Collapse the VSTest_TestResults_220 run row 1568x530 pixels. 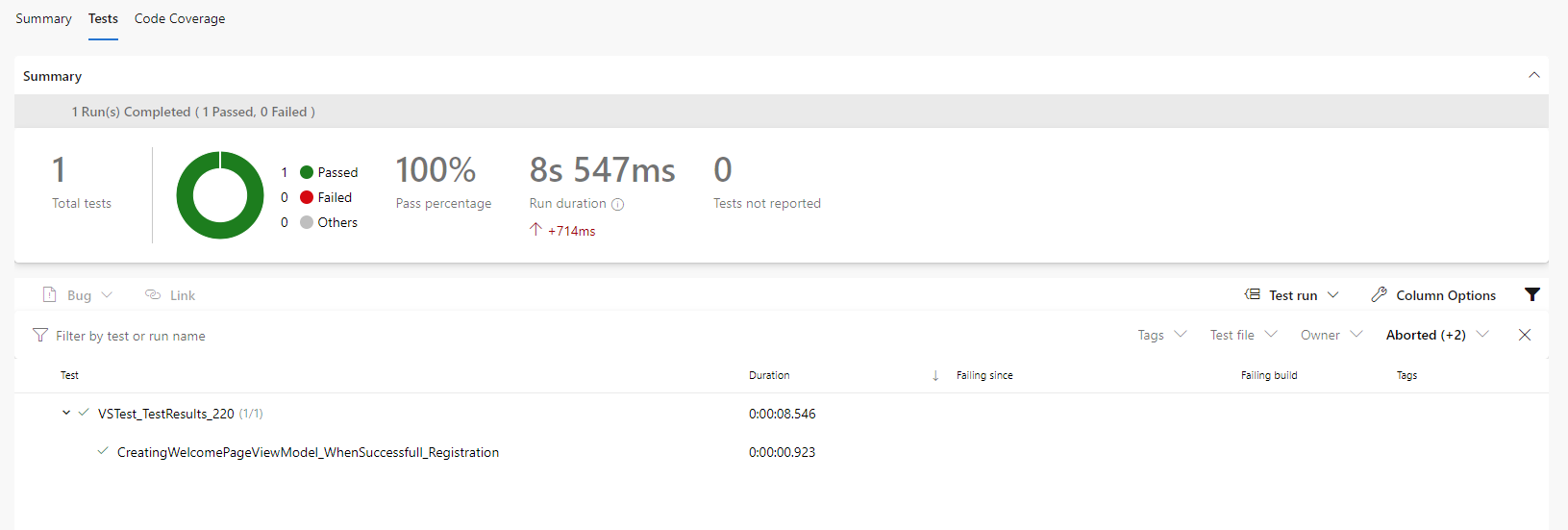pyautogui.click(x=66, y=413)
